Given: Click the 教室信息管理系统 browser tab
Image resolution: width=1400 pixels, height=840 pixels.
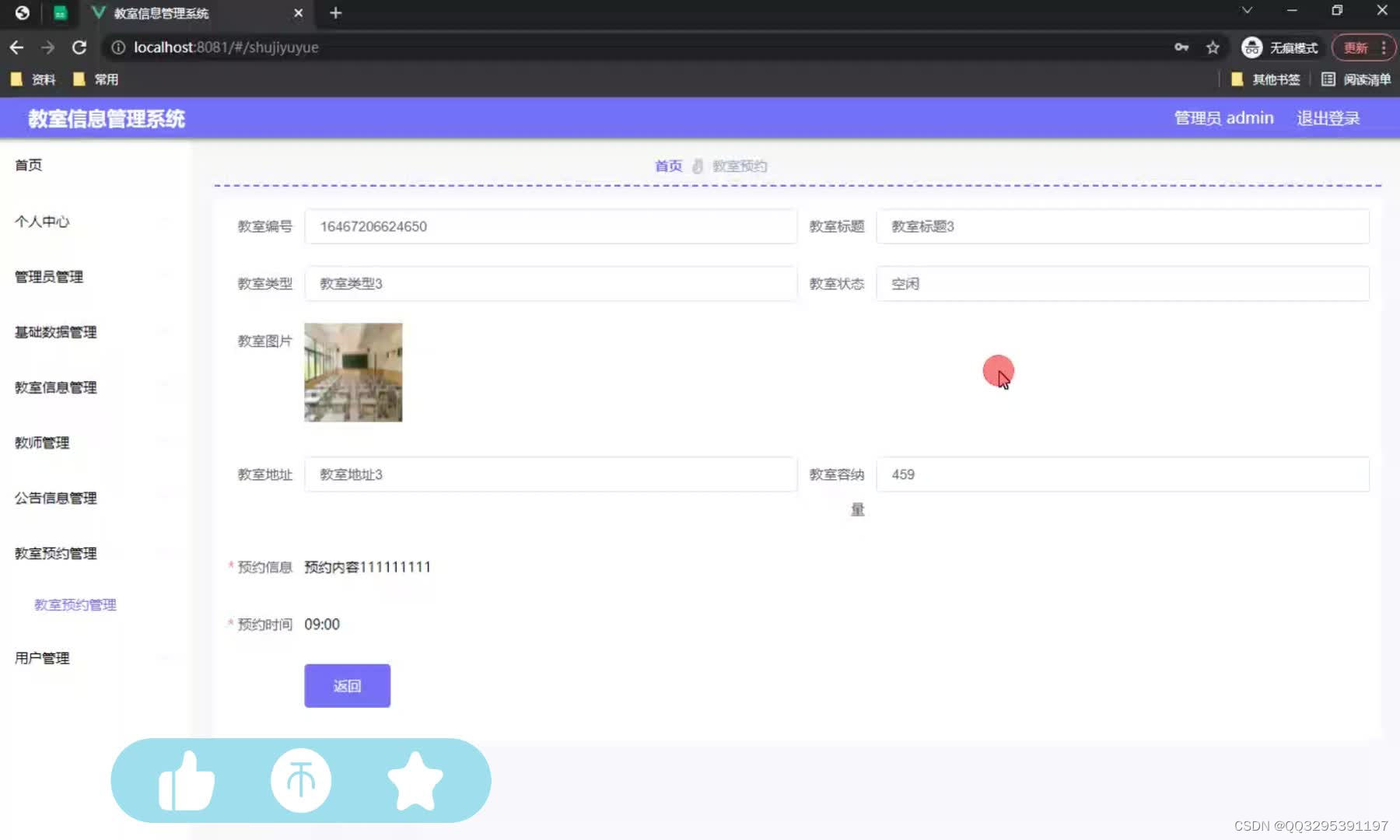Looking at the screenshot, I should click(x=159, y=12).
